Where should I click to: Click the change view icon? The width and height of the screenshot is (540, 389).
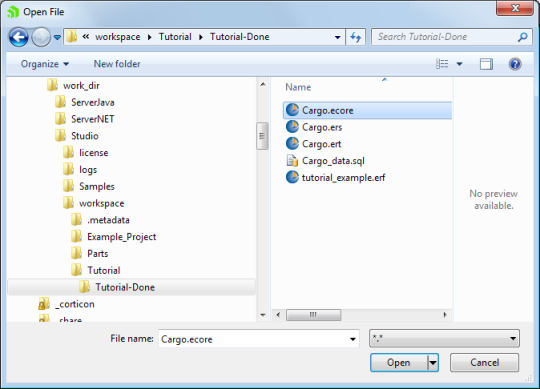click(442, 64)
